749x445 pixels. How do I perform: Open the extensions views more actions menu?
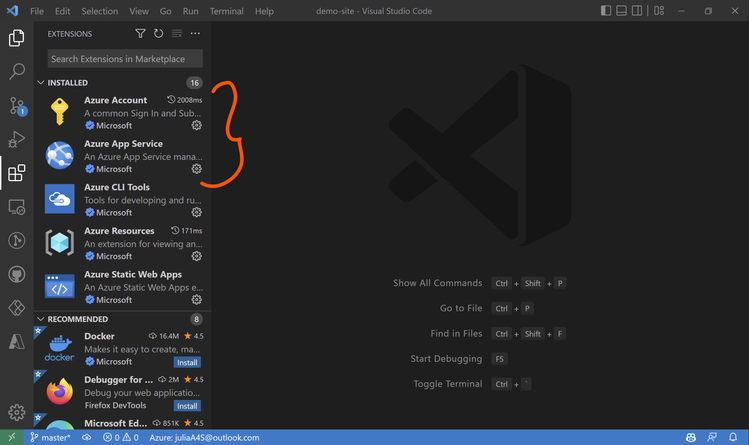[x=195, y=33]
